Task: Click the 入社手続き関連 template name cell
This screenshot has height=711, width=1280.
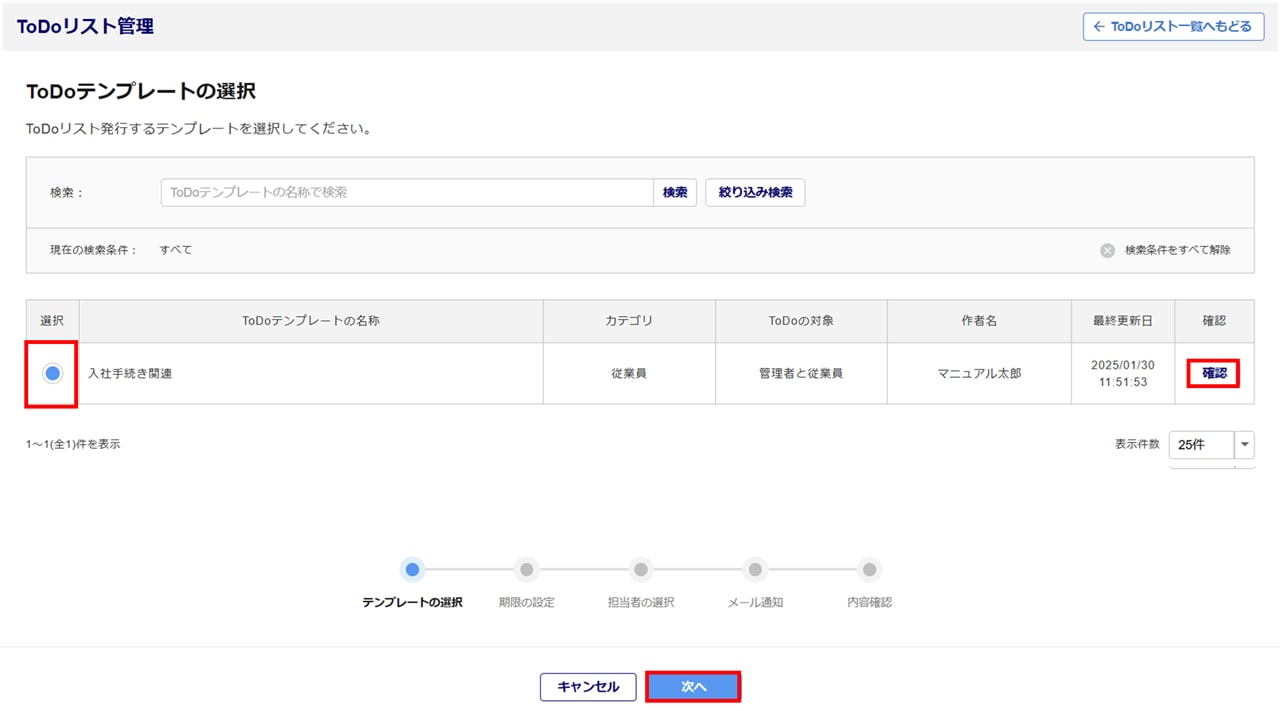Action: (x=130, y=374)
